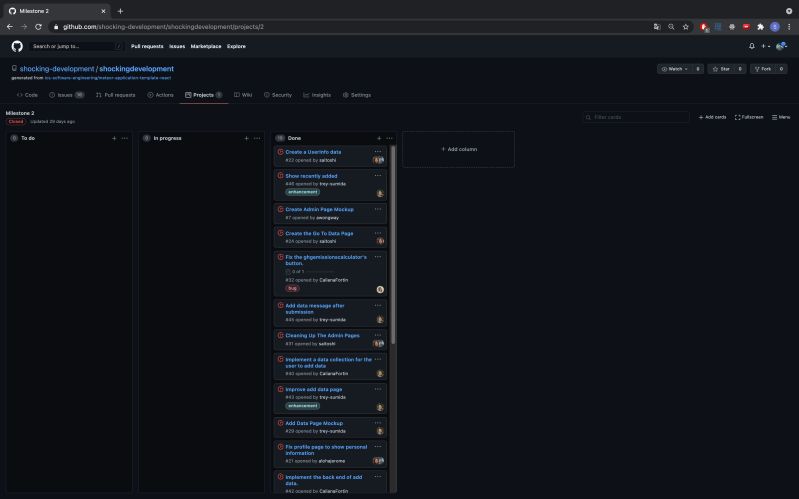Screen dimensions: 799x499
Task: Fork the repository with the Fork button
Action: pos(763,69)
